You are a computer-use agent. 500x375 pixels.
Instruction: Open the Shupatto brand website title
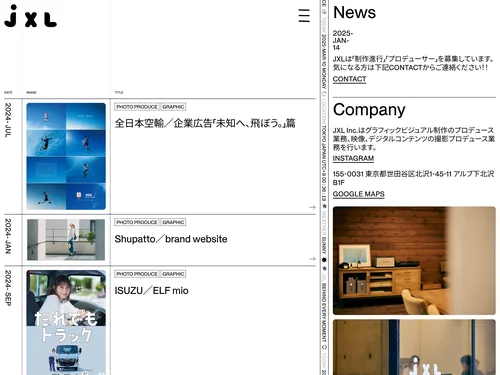pyautogui.click(x=171, y=239)
